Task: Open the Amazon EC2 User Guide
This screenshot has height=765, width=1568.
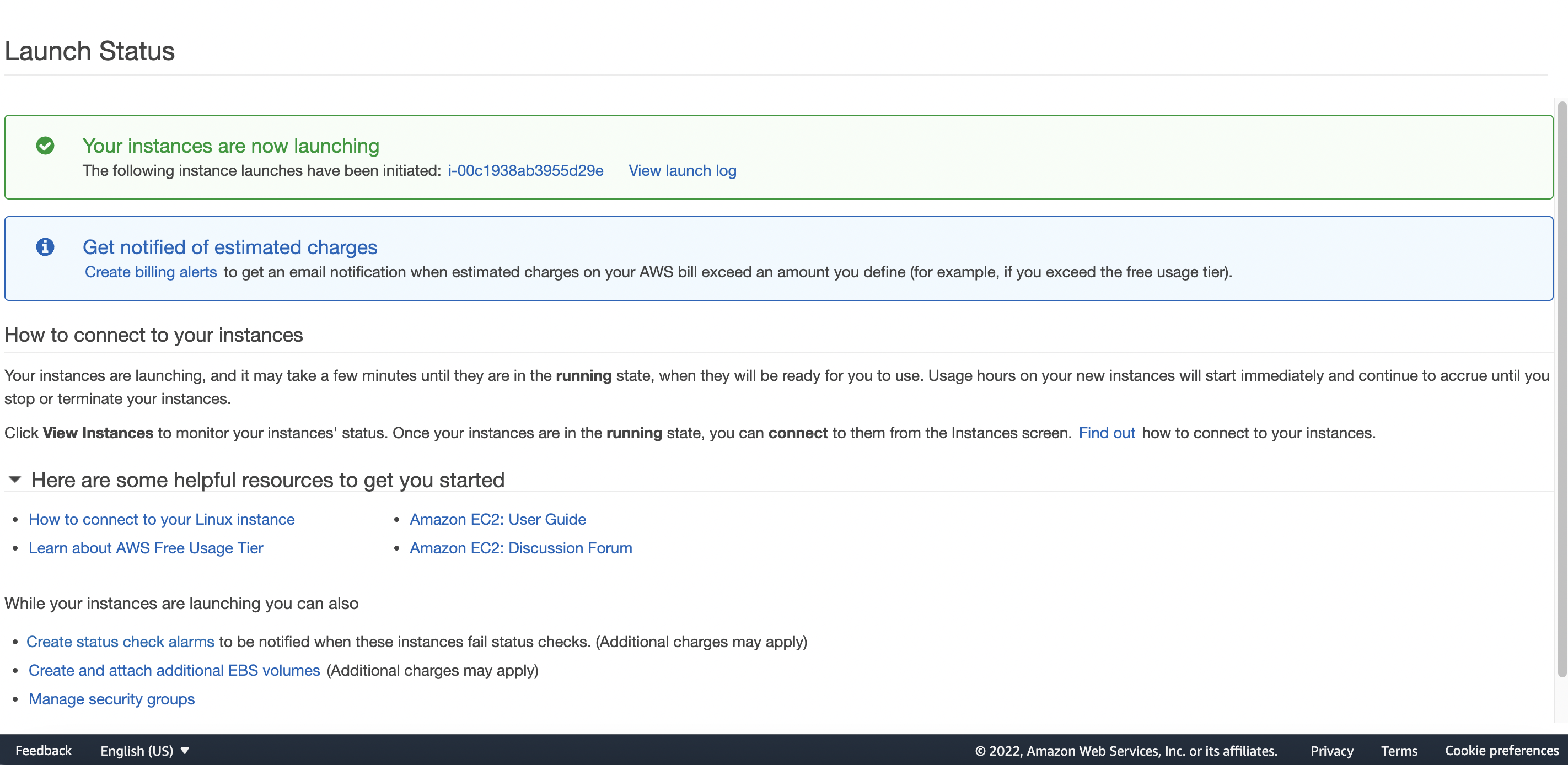Action: 498,519
